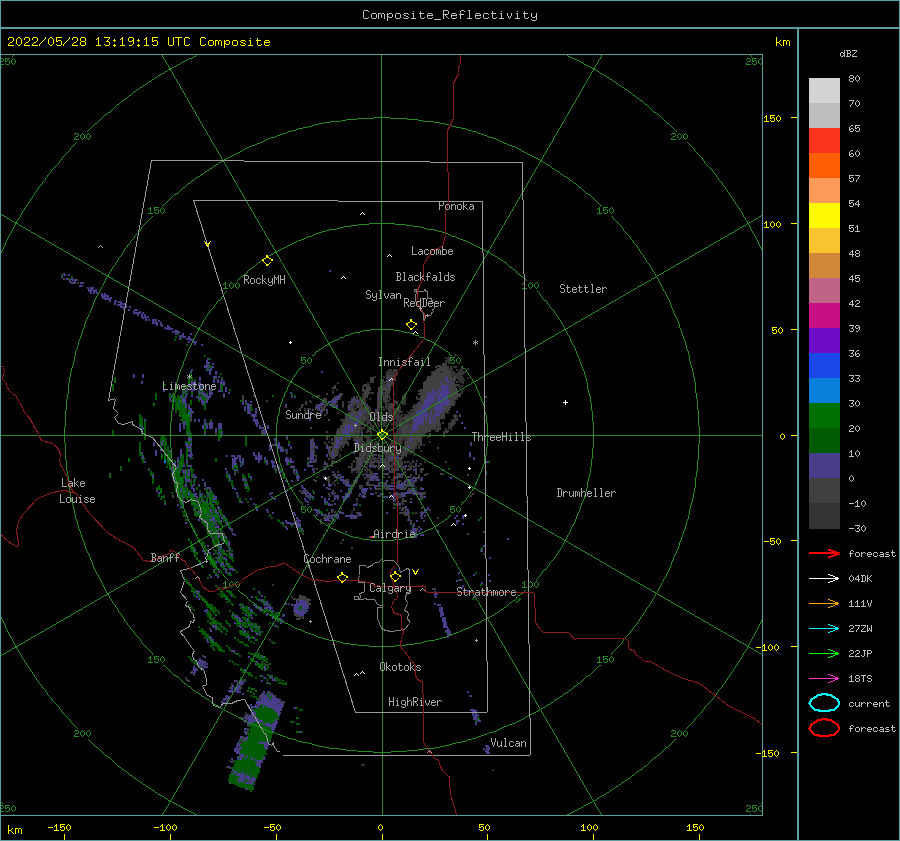
Task: Select the purple swatch between 39 and 36 dBZ
Action: [x=824, y=340]
